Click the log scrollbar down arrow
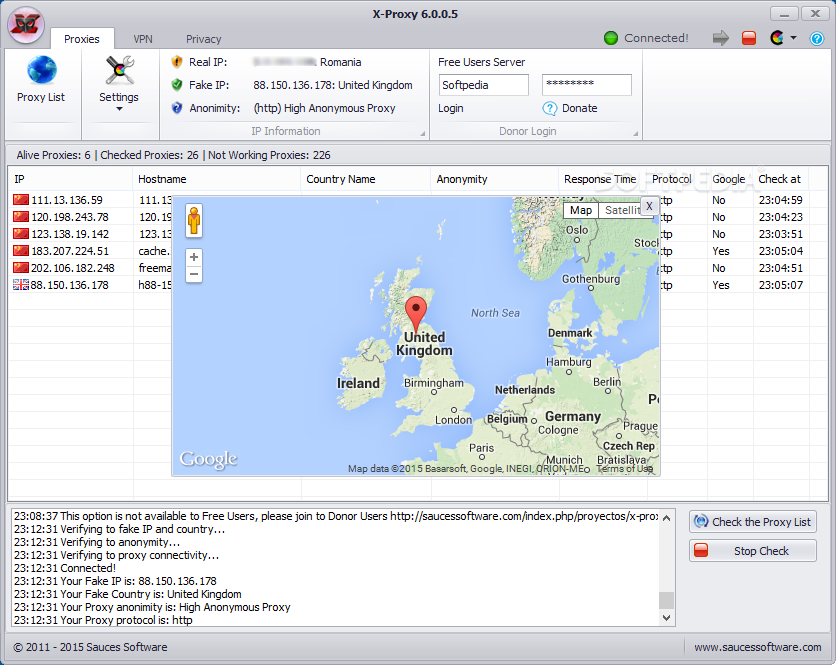Viewport: 836px width, 665px height. point(666,618)
